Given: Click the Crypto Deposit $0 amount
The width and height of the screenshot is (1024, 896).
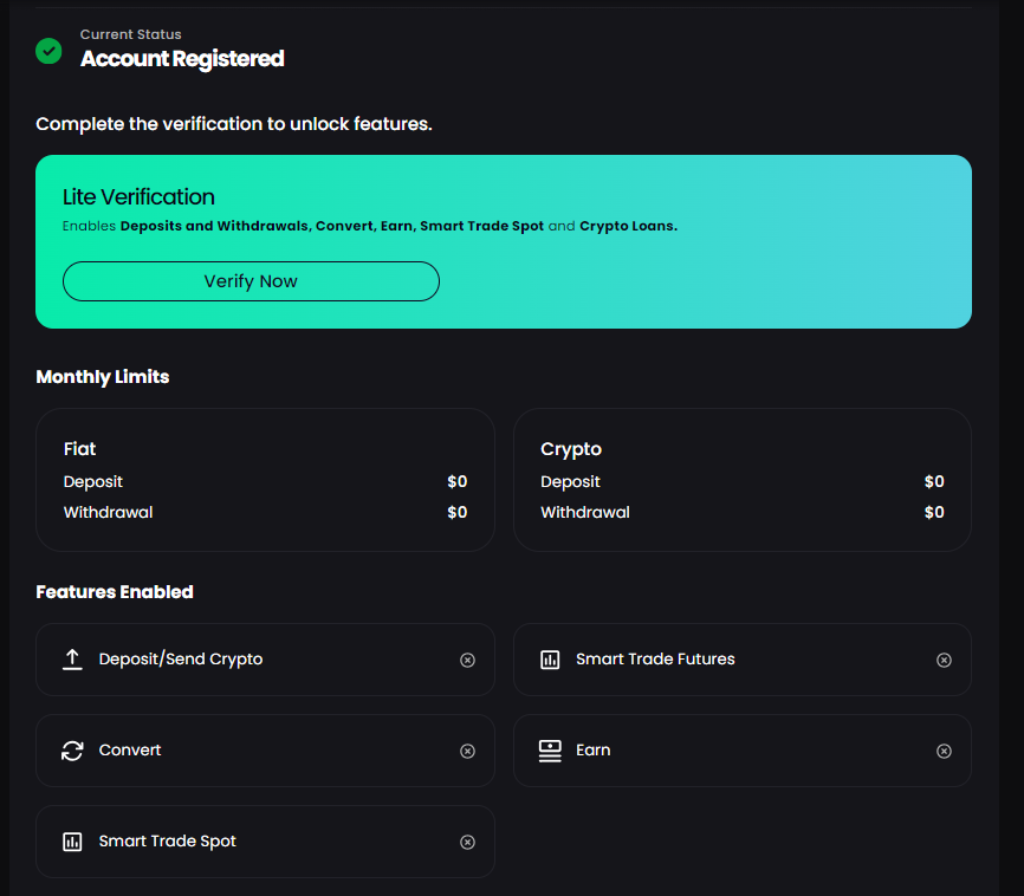Looking at the screenshot, I should click(934, 482).
